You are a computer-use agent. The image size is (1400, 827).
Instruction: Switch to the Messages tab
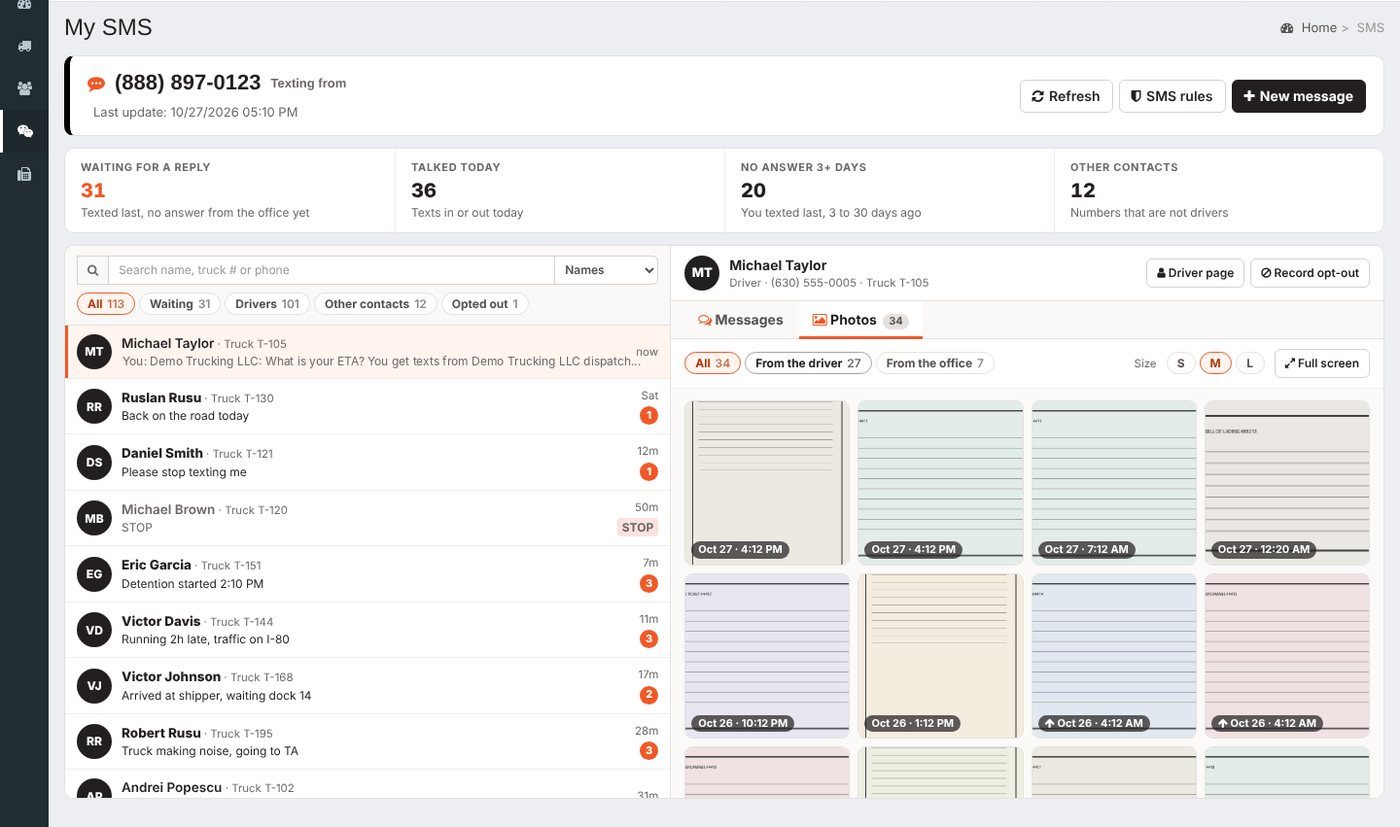point(740,320)
